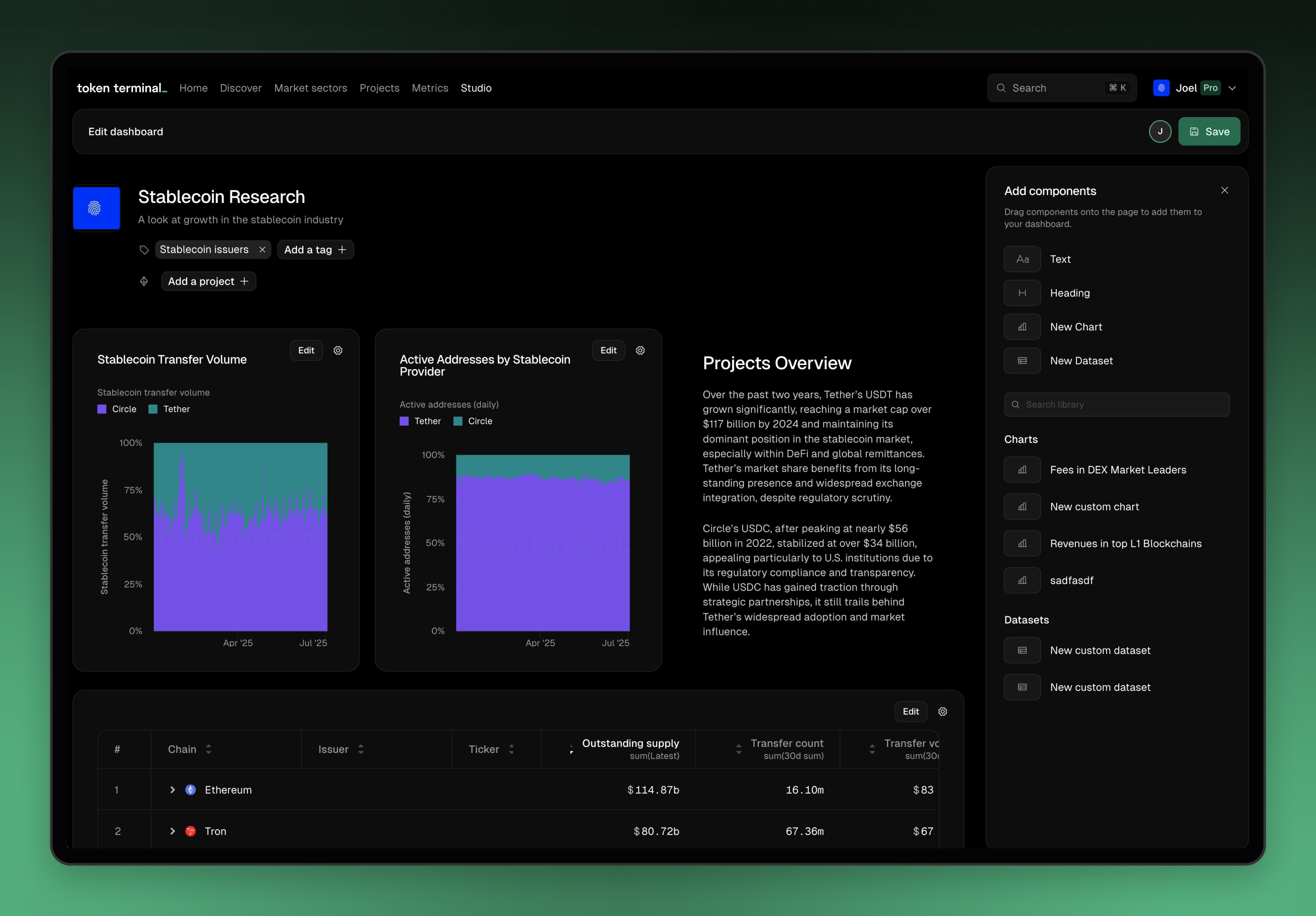Click the Pro badge next to Joel
1316x916 pixels.
pyautogui.click(x=1210, y=88)
